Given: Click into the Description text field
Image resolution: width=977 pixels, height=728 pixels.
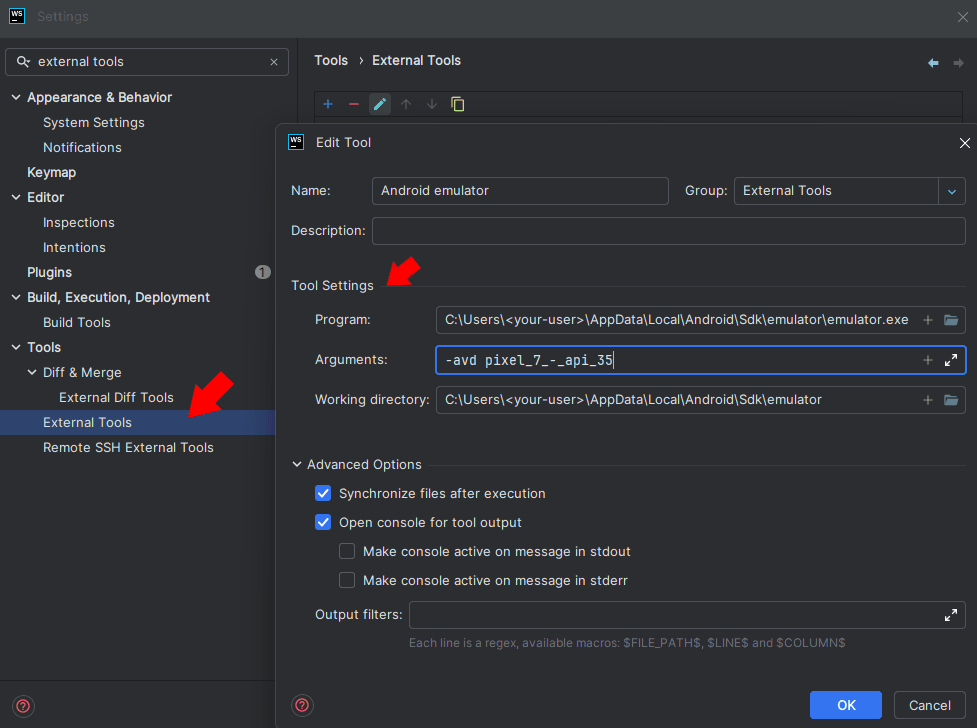Looking at the screenshot, I should click(668, 231).
